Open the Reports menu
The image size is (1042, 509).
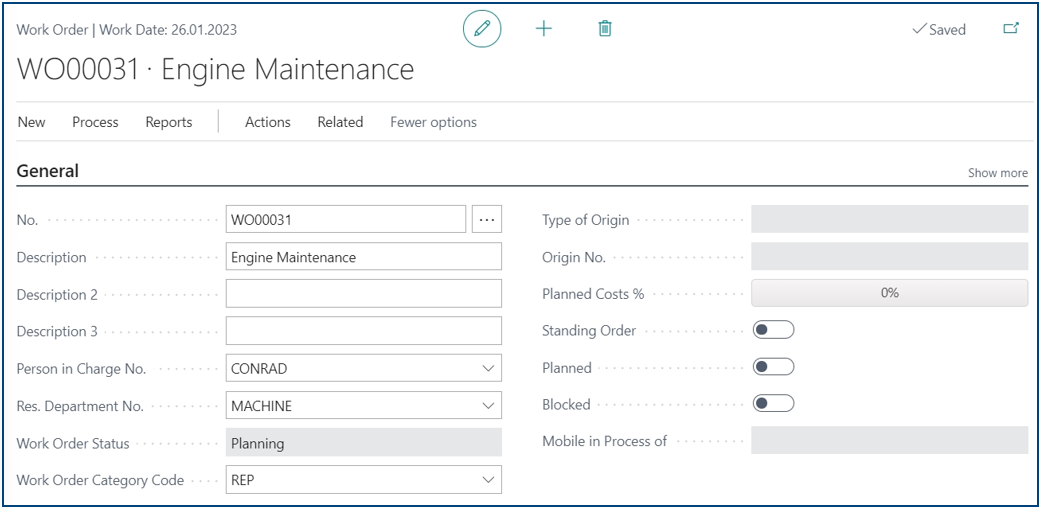coord(169,122)
